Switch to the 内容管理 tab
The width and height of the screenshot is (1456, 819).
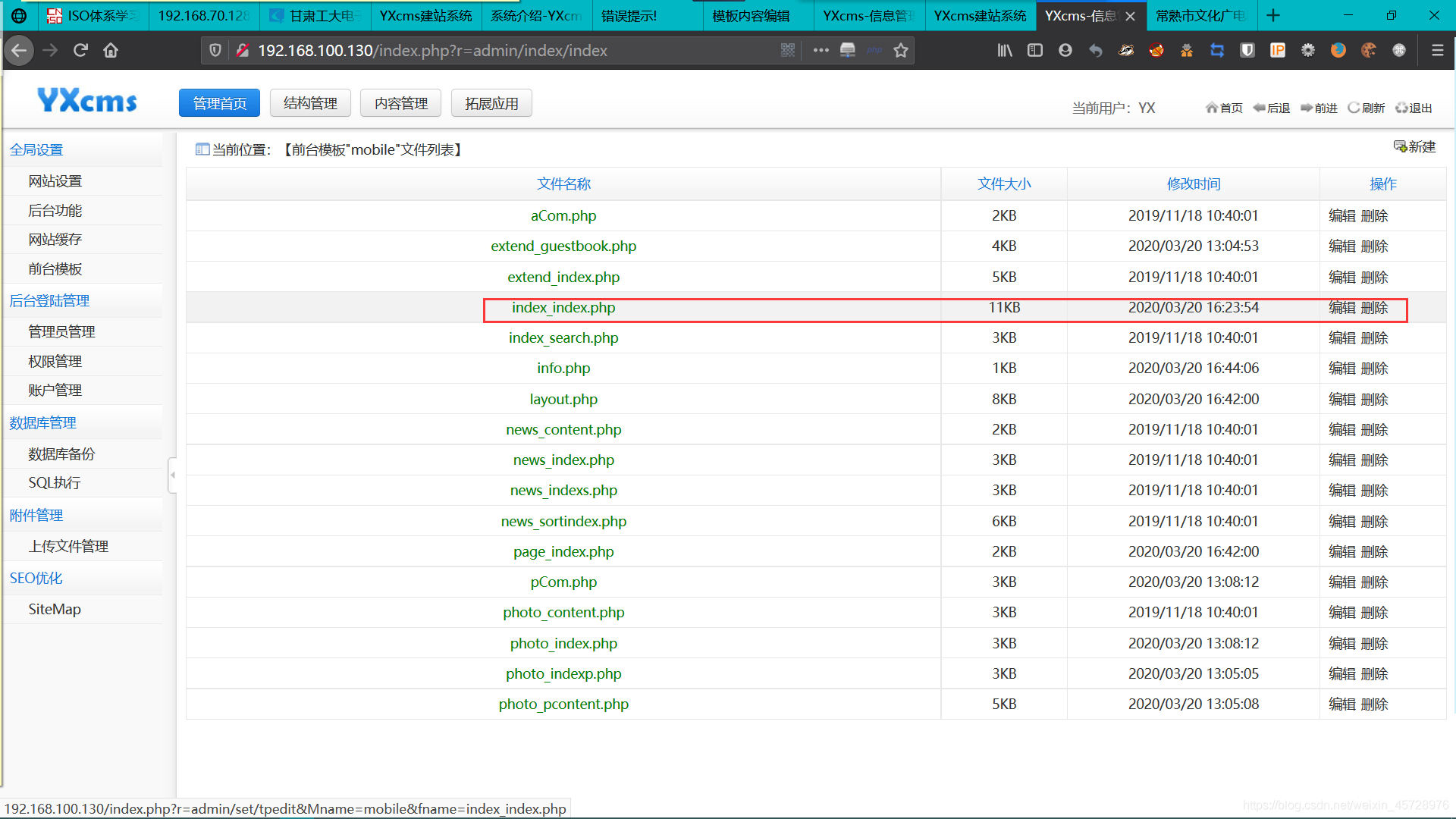(400, 103)
